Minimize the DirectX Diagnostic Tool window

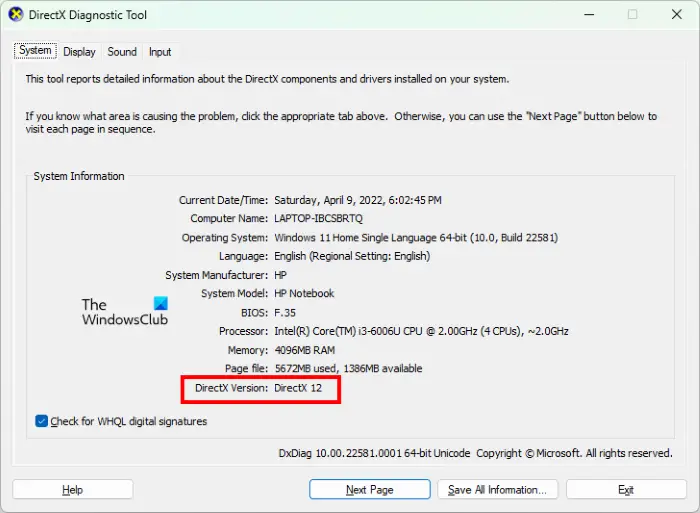click(589, 15)
